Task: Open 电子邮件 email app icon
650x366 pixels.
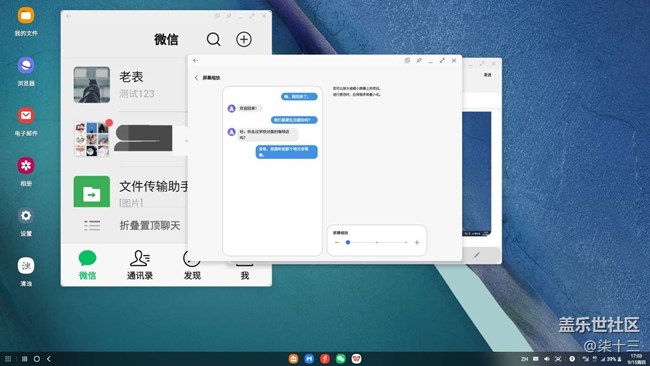Action: (26, 121)
